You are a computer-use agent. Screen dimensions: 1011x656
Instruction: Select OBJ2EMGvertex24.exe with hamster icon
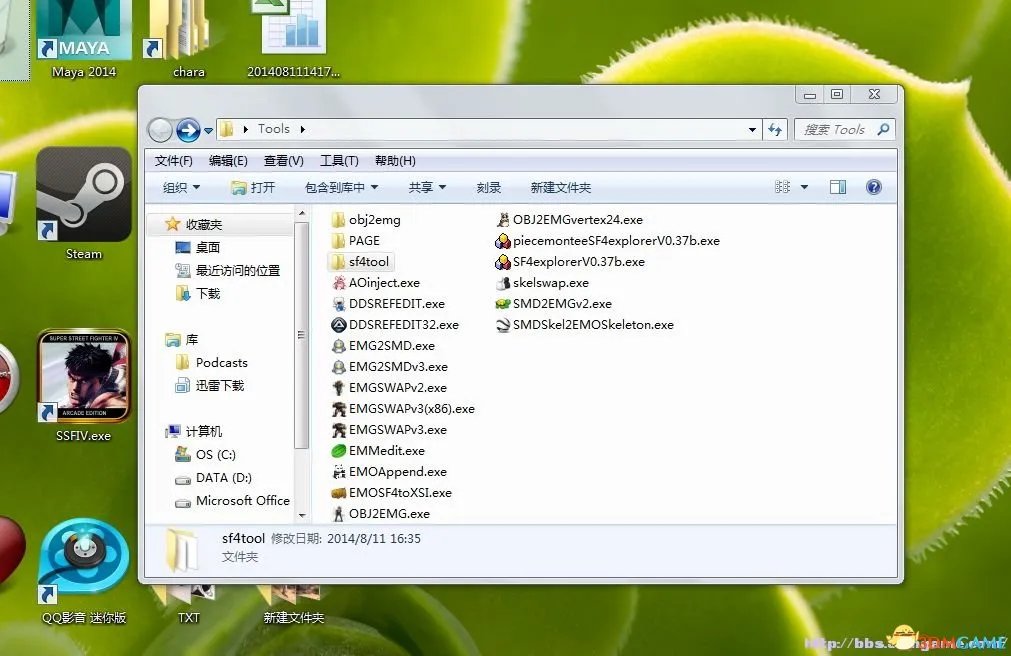567,219
